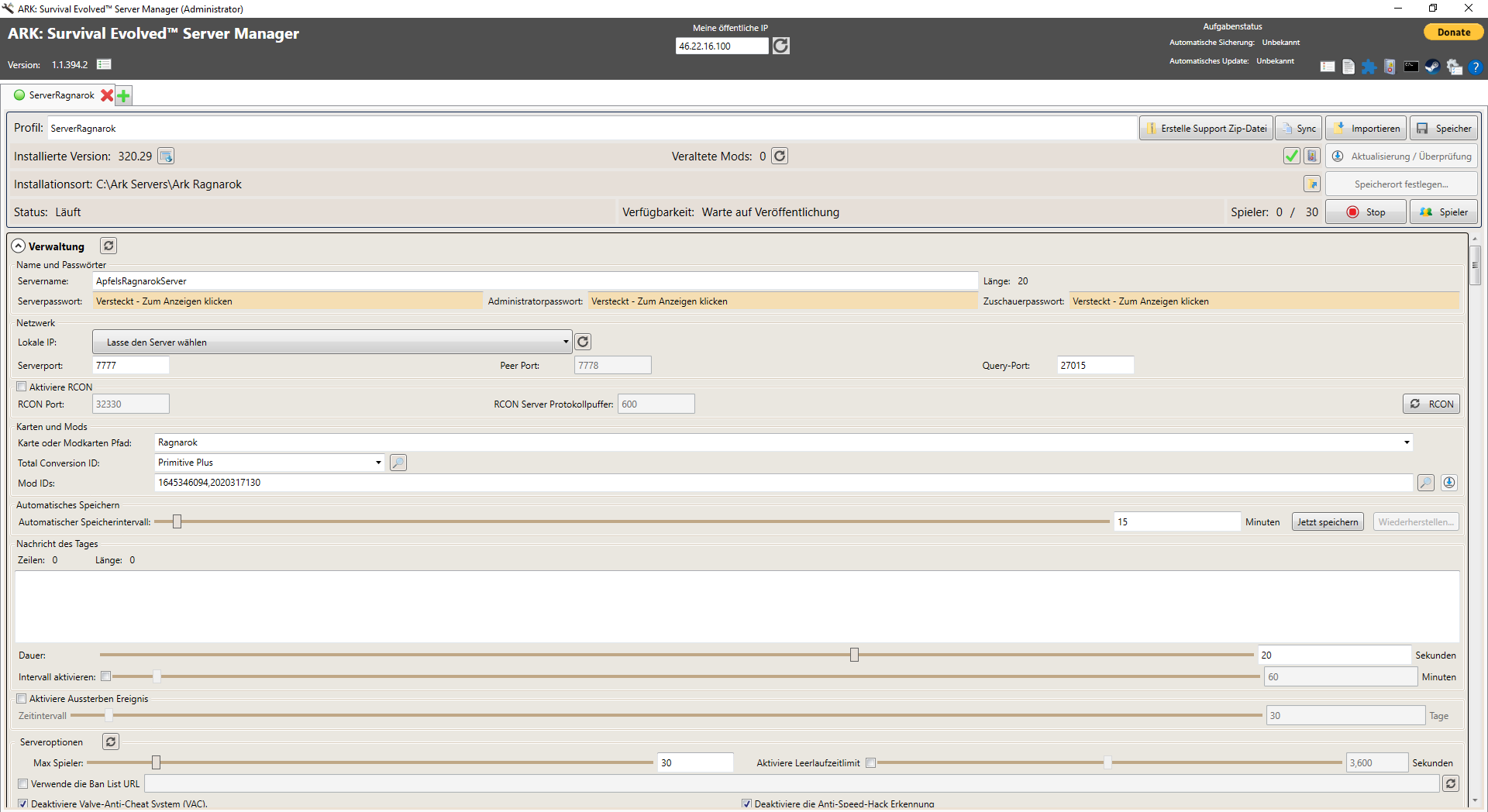Open the document log icon in header
The width and height of the screenshot is (1488, 812).
(1348, 67)
